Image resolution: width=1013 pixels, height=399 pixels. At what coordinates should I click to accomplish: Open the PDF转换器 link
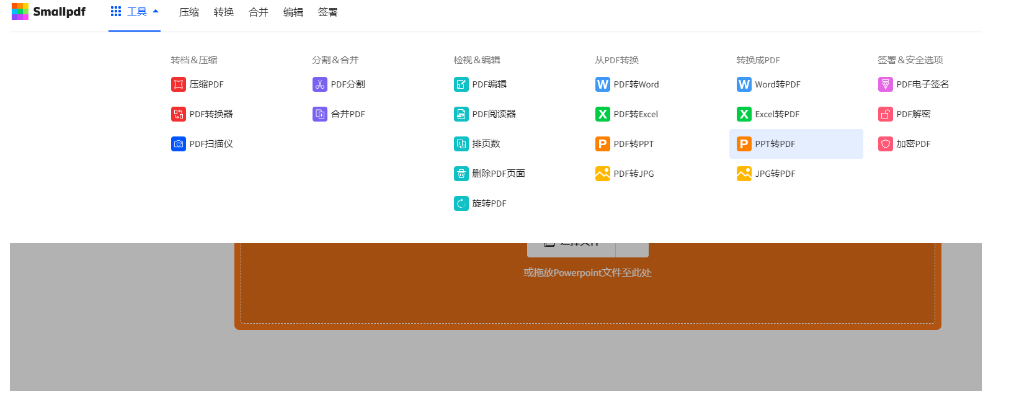[211, 114]
